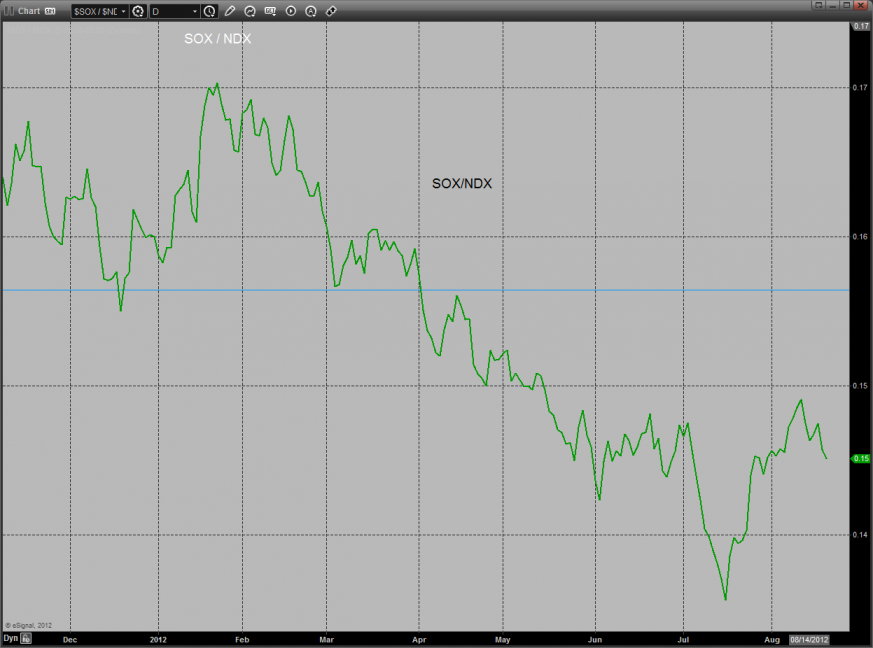The height and width of the screenshot is (648, 873).
Task: Click the SOX / NDX title text at top
Action: point(218,39)
